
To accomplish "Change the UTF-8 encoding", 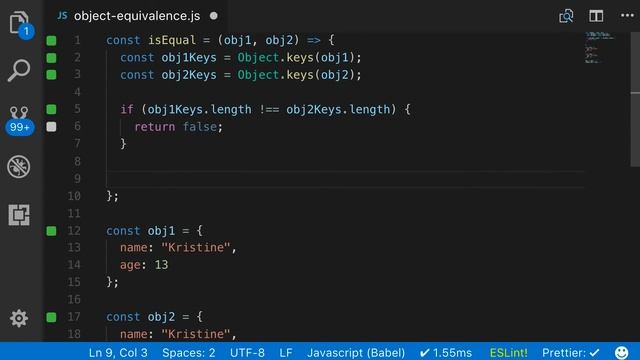I will point(247,353).
